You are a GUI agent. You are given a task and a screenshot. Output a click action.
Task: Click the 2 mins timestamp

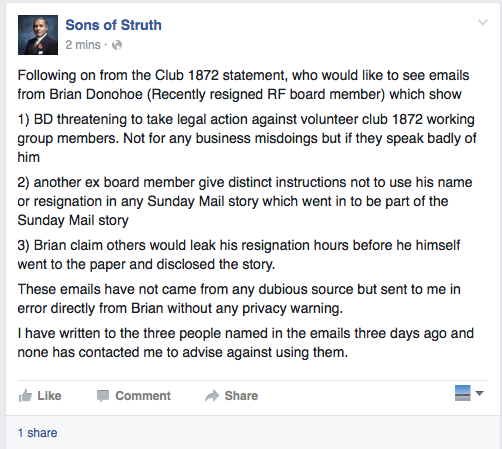[83, 45]
